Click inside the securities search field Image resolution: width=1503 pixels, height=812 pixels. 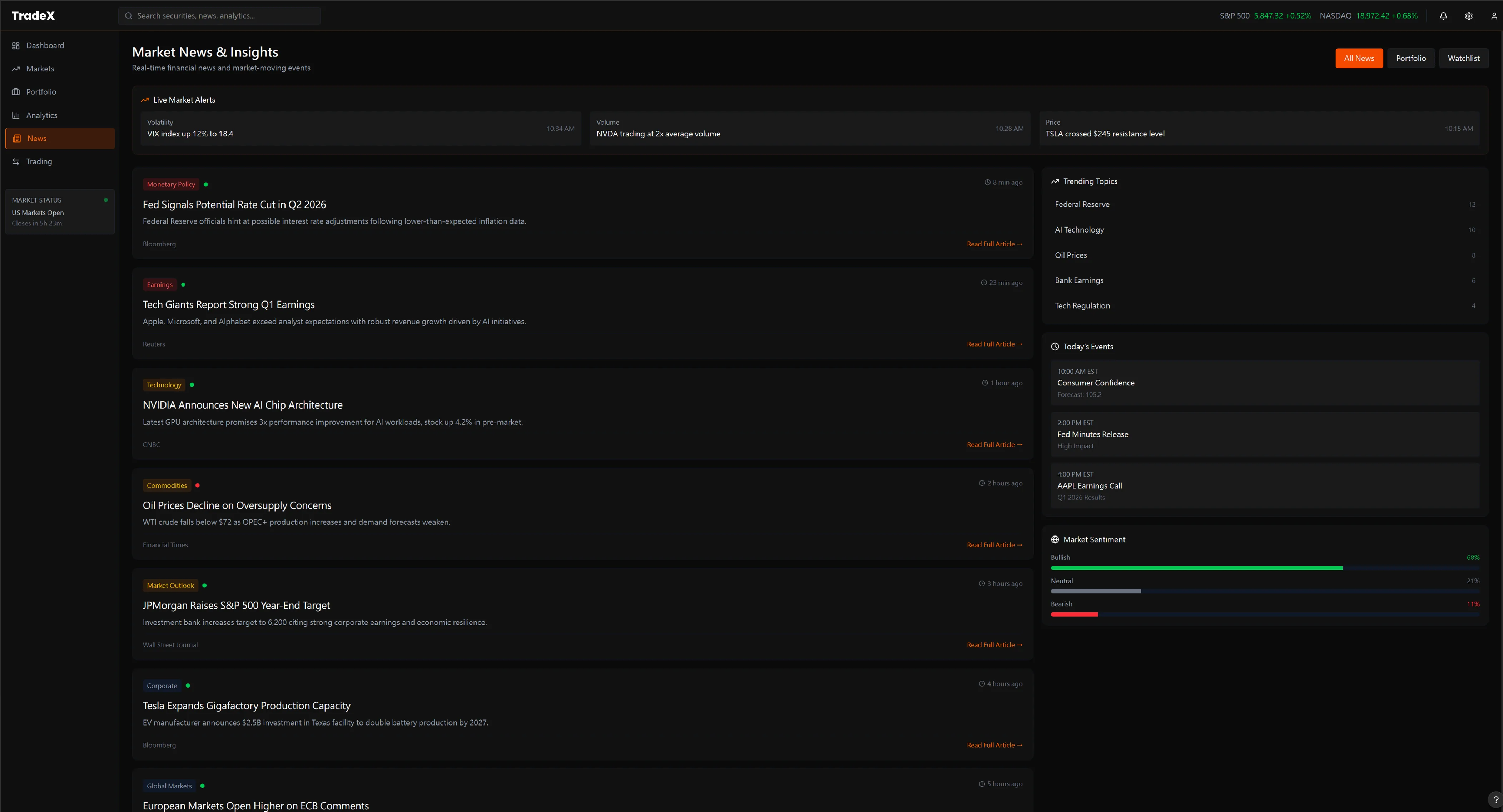[x=219, y=16]
